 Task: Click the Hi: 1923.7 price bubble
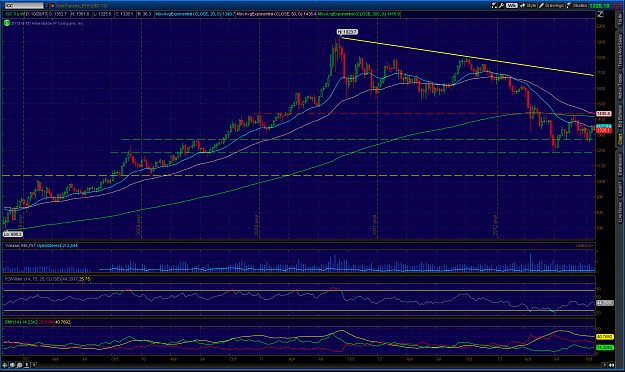(347, 32)
